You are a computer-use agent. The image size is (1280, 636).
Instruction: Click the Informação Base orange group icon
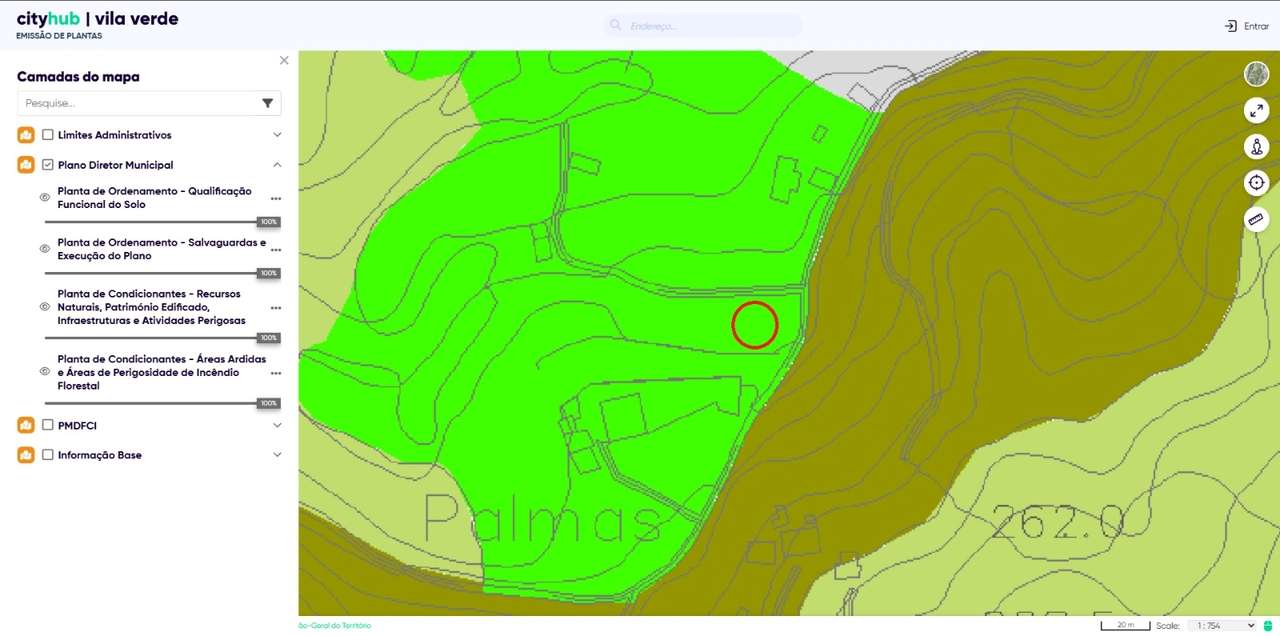tap(26, 455)
